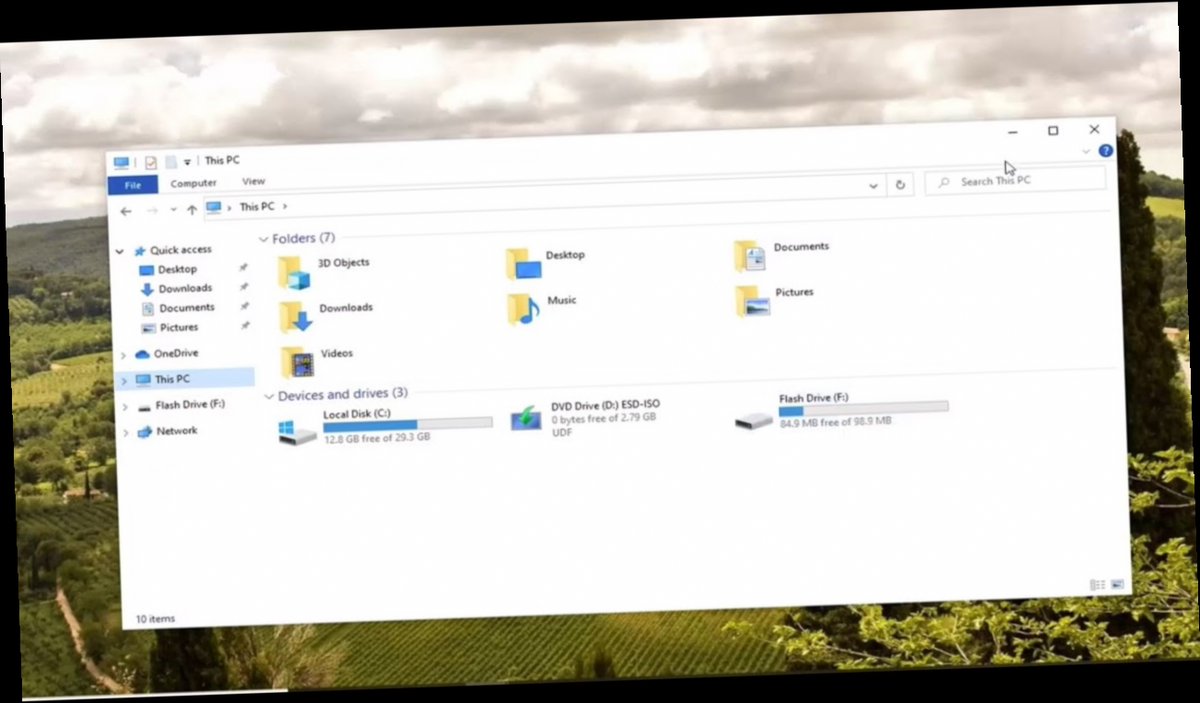The width and height of the screenshot is (1200, 703).
Task: Unpin Pictures from Quick access
Action: 245,326
